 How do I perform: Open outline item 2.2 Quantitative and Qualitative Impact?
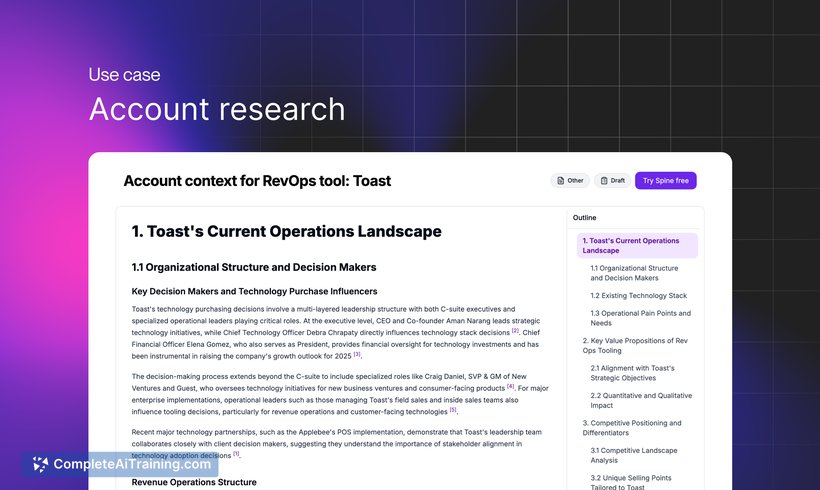(x=641, y=400)
